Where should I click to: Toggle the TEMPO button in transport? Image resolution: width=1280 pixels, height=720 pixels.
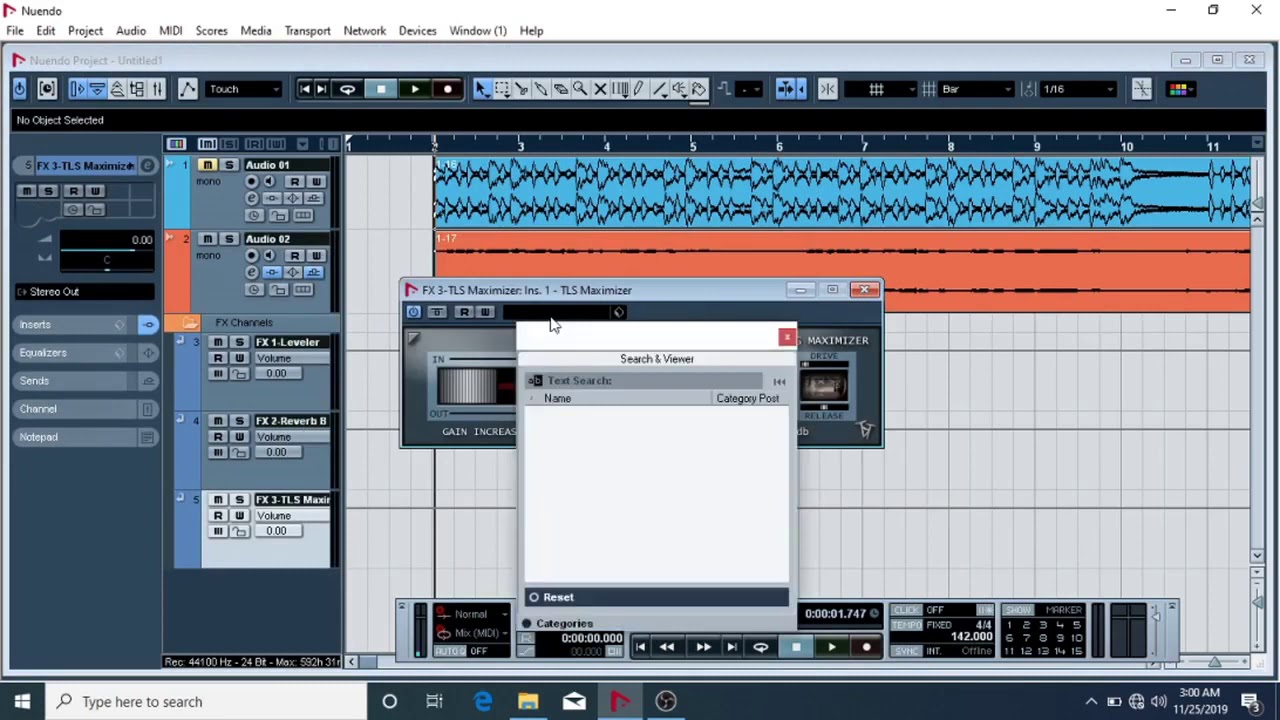point(906,625)
